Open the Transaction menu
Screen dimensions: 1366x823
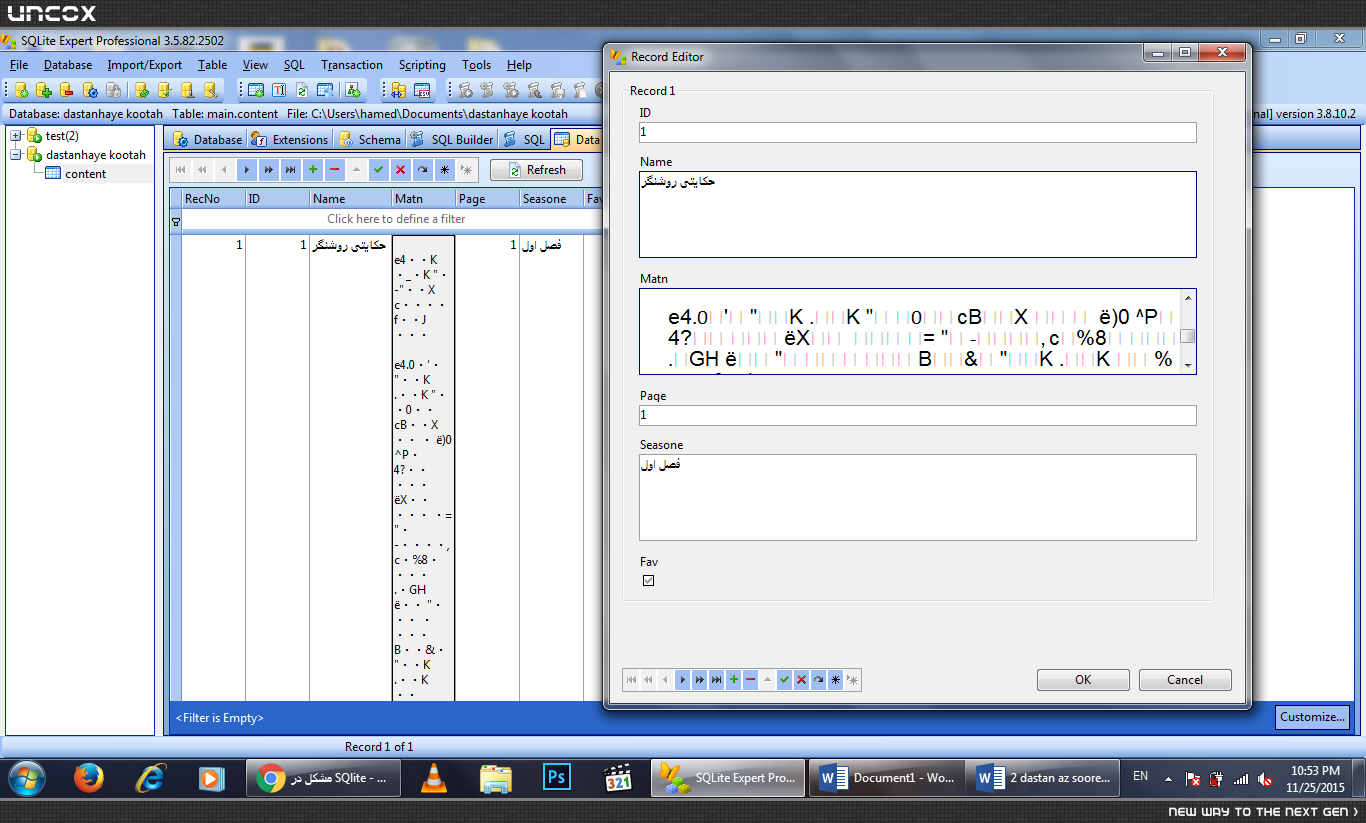(352, 65)
